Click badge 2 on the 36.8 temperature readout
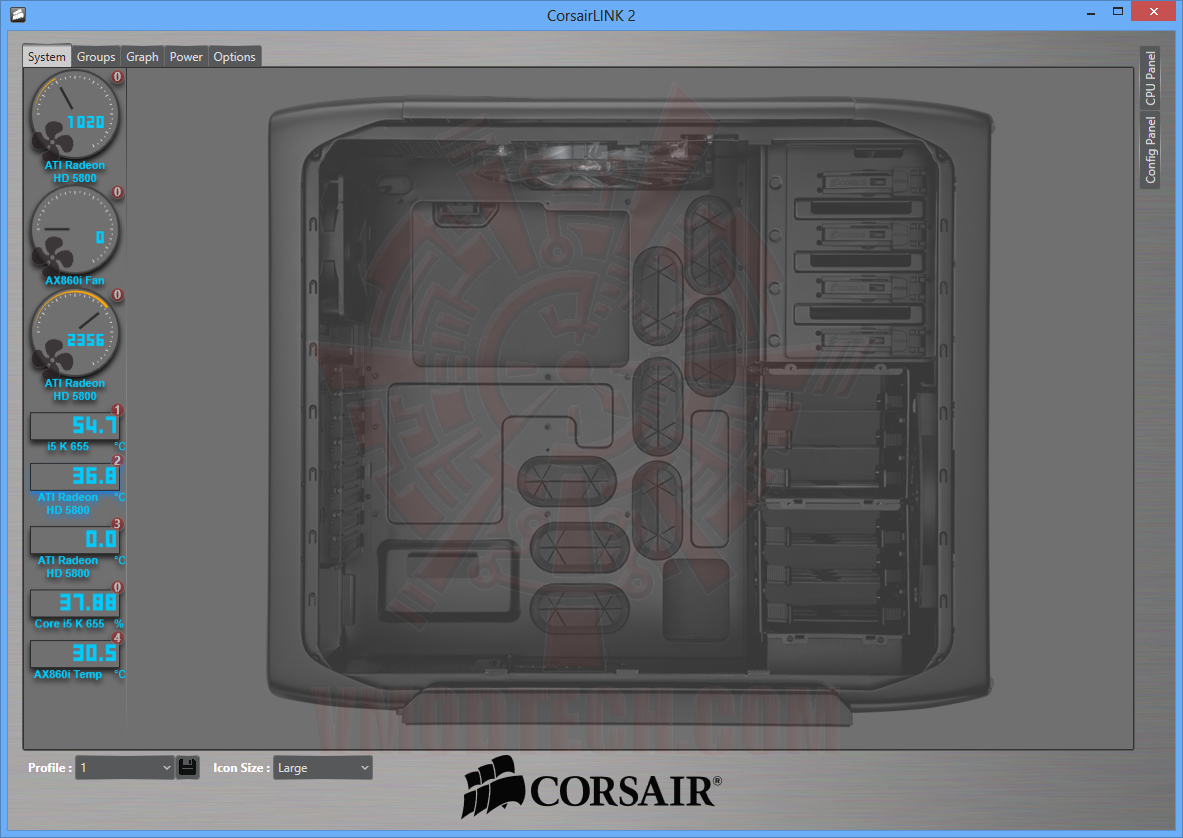The image size is (1183, 838). (117, 461)
